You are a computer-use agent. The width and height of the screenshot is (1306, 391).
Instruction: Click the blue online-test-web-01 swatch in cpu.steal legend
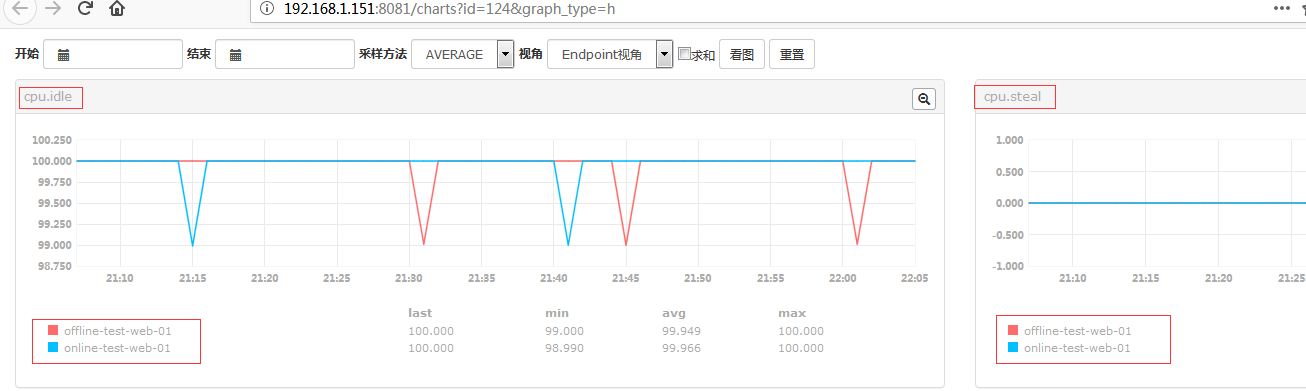click(x=1013, y=348)
